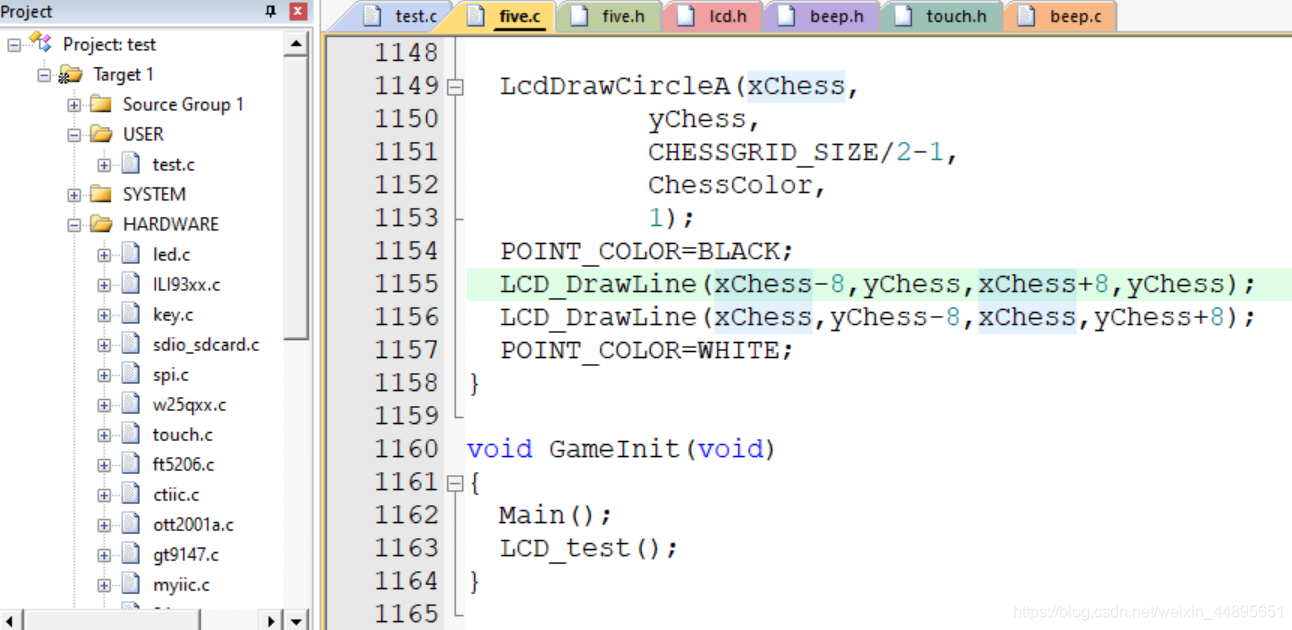Expand the w25qxx.c file node
This screenshot has height=630, width=1292.
click(x=104, y=404)
